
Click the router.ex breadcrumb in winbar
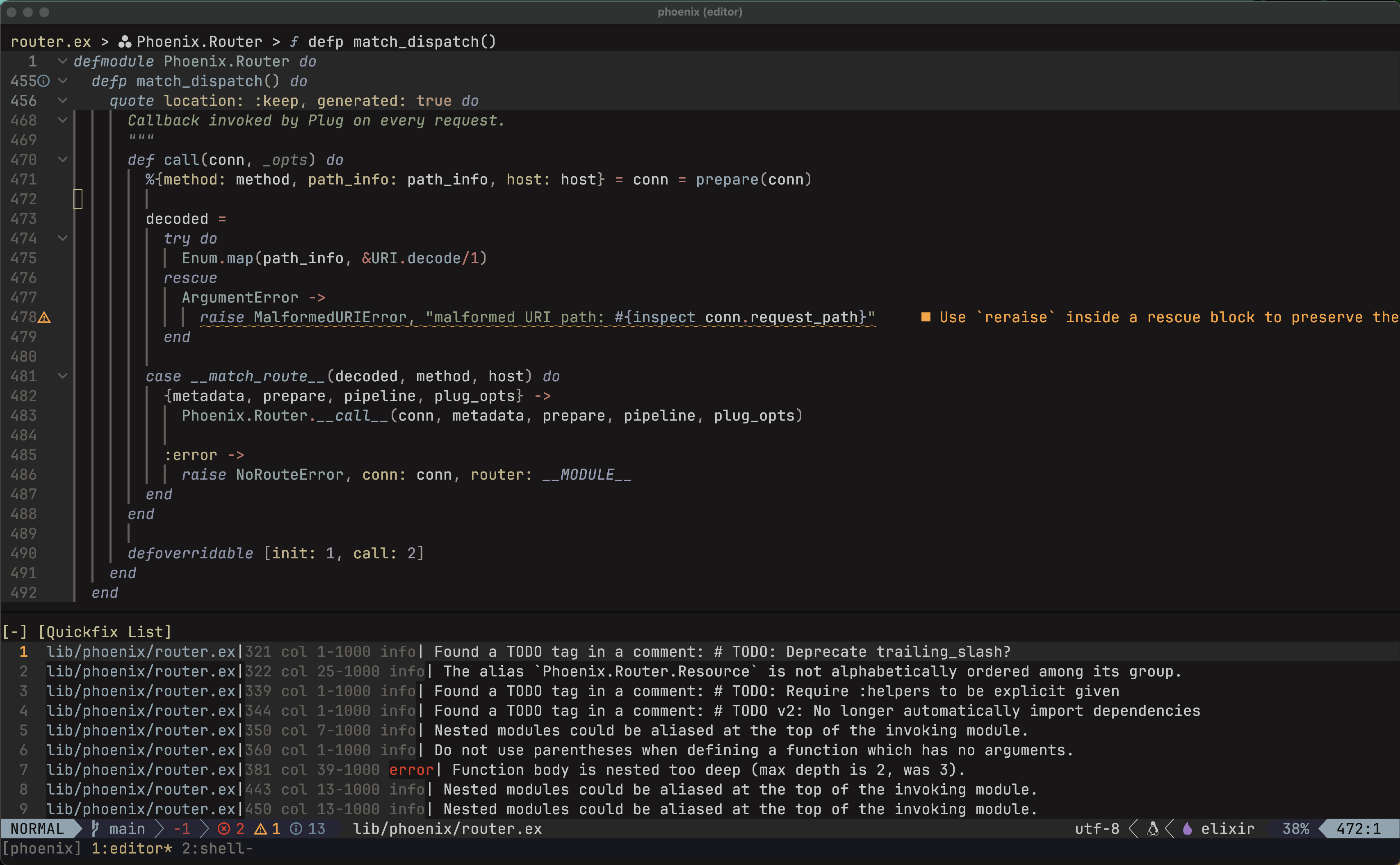click(50, 42)
